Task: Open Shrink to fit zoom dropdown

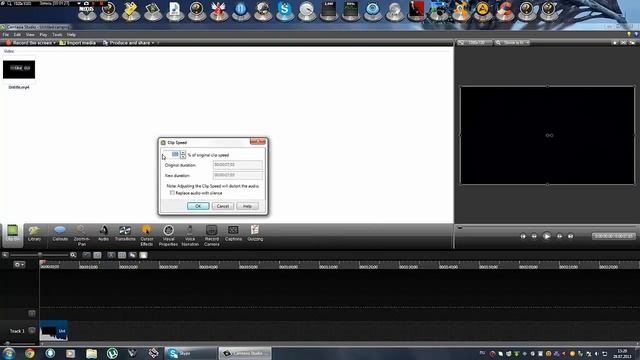Action: [512, 42]
